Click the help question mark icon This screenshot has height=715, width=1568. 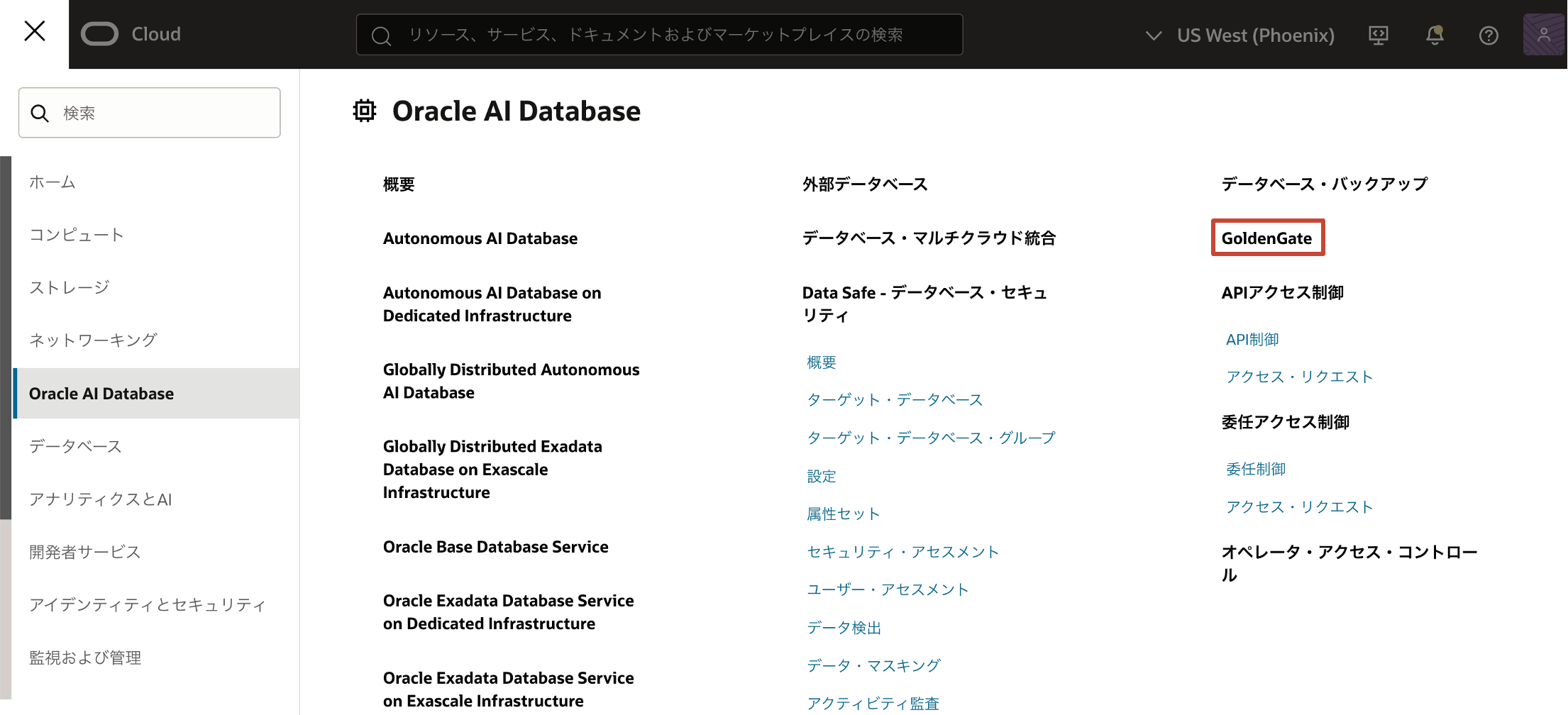[x=1489, y=35]
